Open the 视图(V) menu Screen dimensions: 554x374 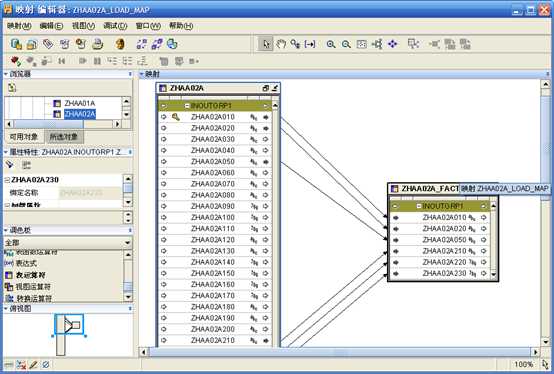tap(83, 26)
